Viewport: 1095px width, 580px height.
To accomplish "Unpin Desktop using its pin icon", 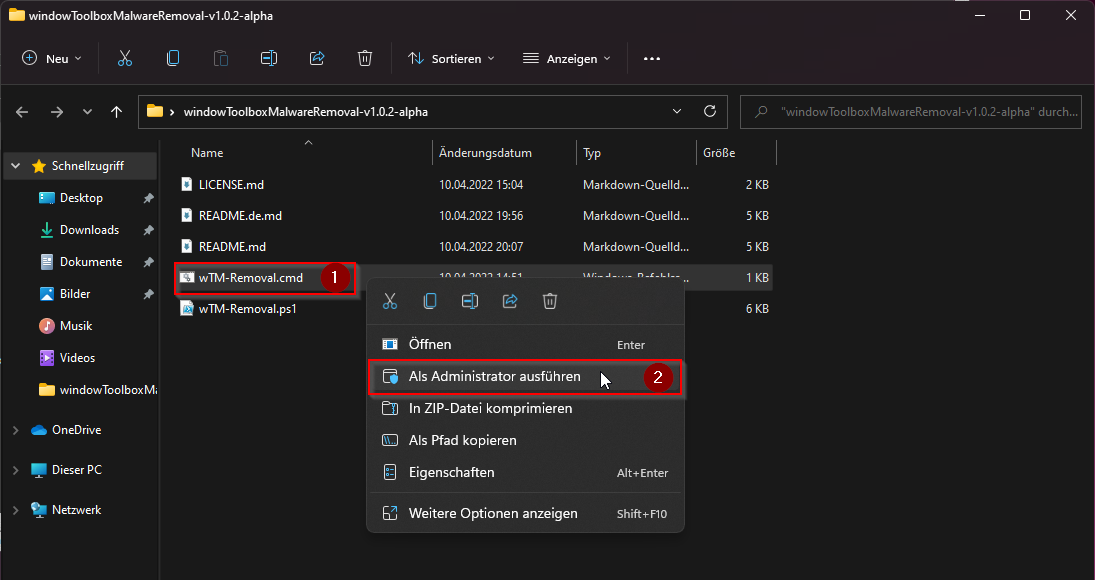I will (x=148, y=198).
